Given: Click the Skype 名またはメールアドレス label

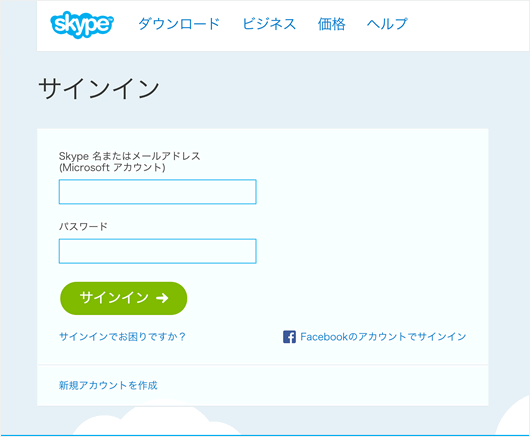Looking at the screenshot, I should tap(129, 156).
